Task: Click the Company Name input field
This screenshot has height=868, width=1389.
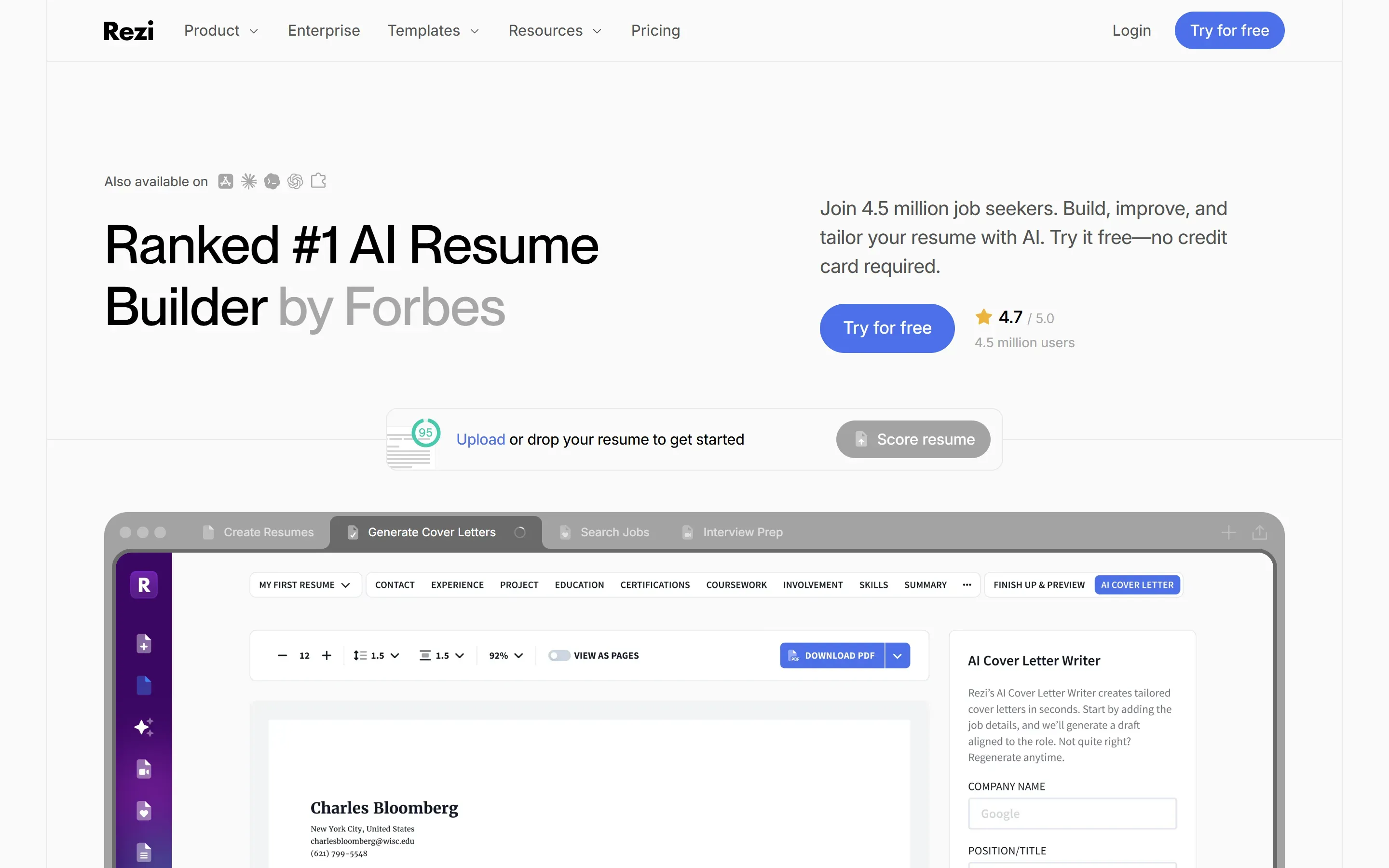Action: [x=1072, y=814]
